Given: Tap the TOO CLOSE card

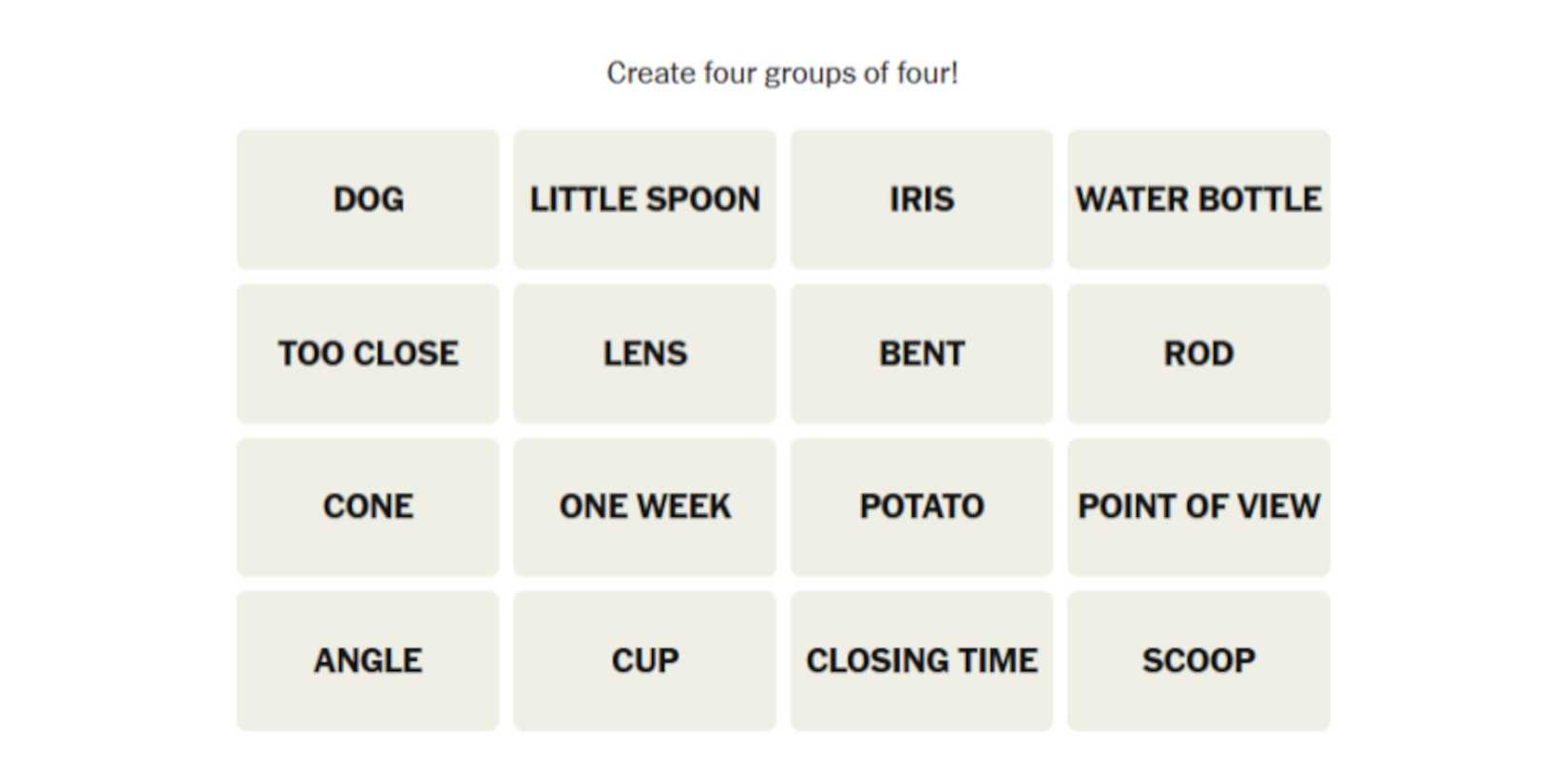Looking at the screenshot, I should 368,354.
